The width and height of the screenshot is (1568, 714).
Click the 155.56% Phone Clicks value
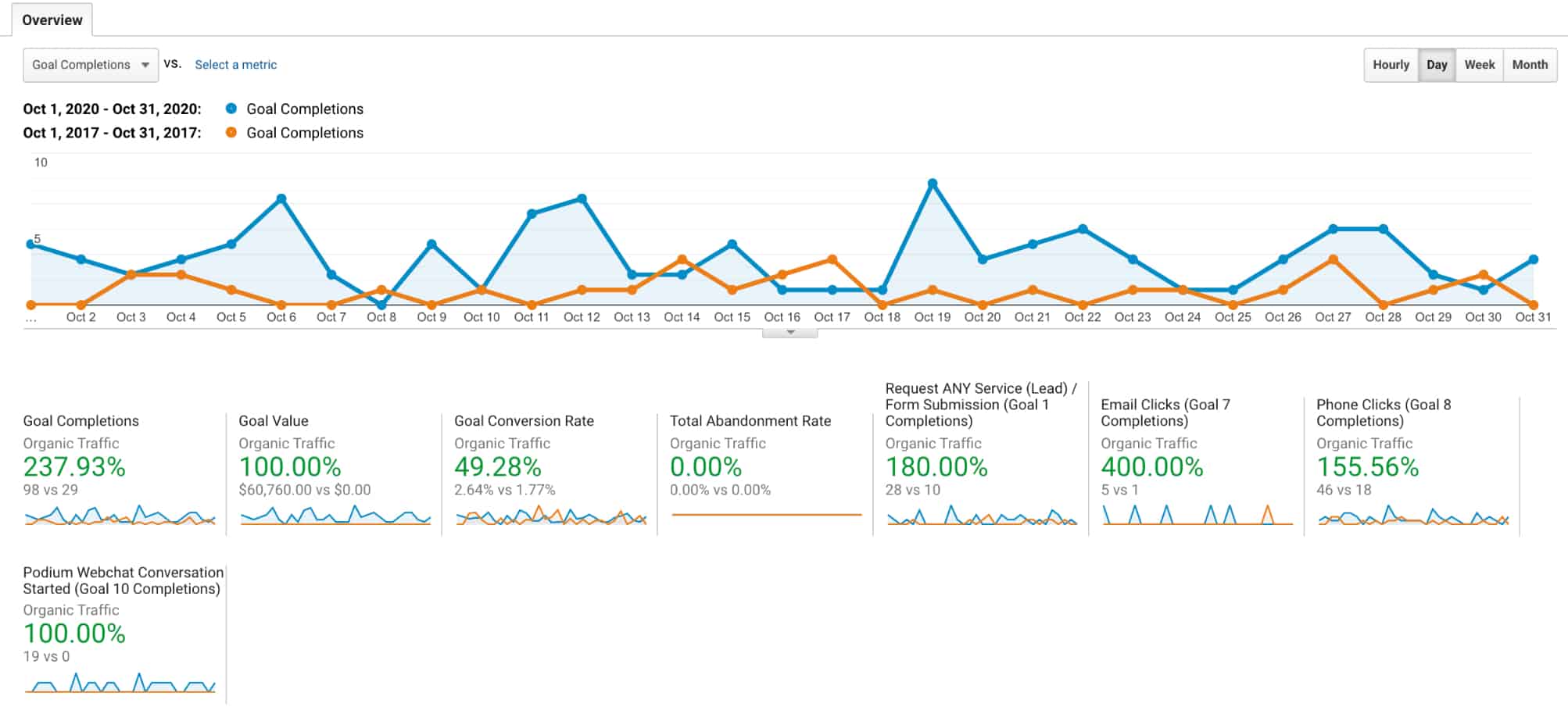(1368, 466)
